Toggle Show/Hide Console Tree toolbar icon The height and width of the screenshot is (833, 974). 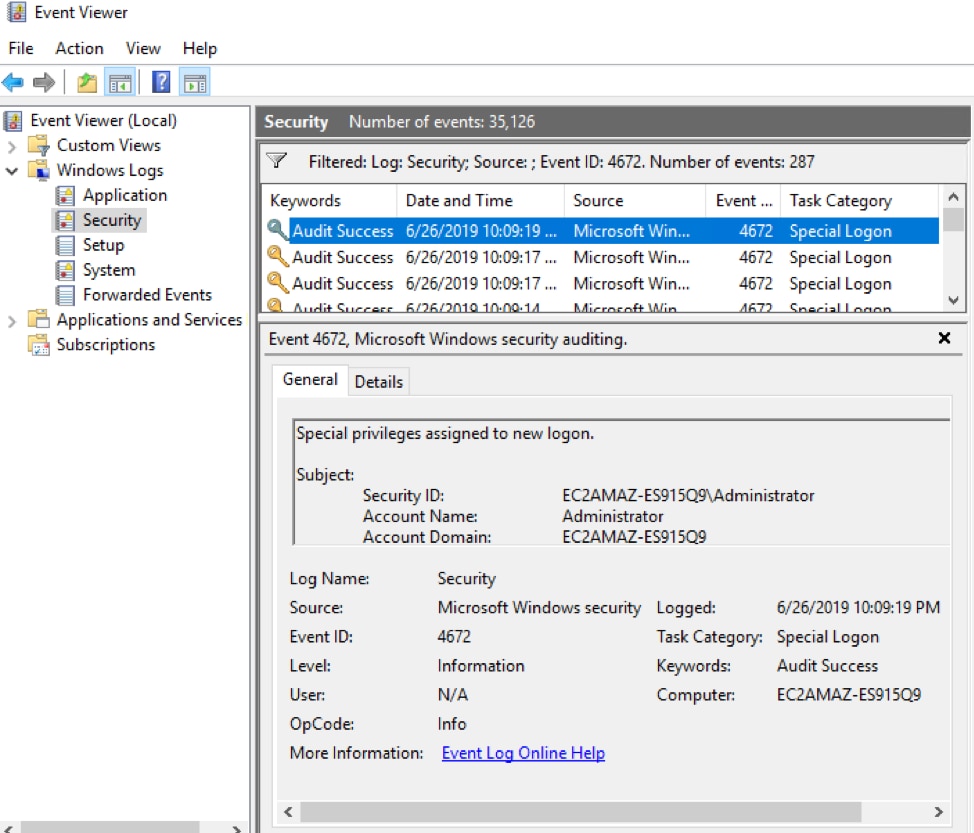click(120, 82)
